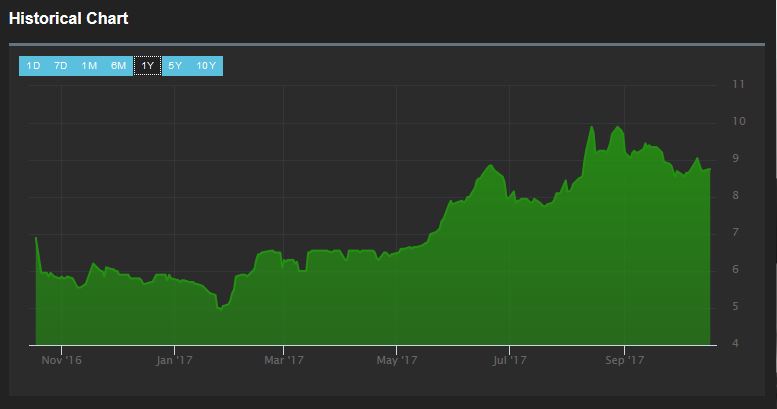Click the y-axis value 7
The width and height of the screenshot is (777, 409).
click(736, 233)
